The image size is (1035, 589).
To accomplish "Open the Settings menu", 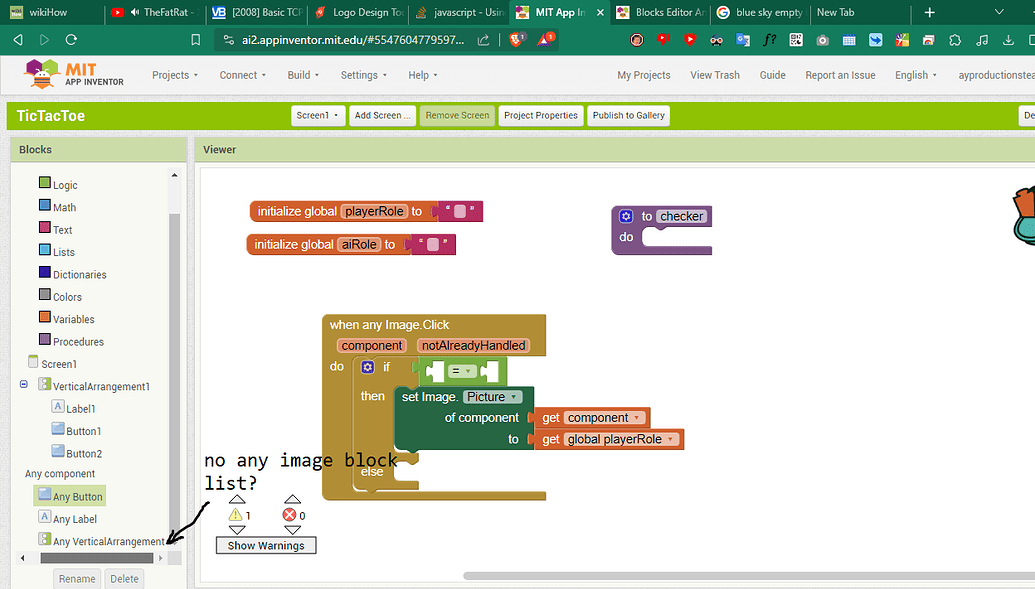I will click(x=364, y=75).
